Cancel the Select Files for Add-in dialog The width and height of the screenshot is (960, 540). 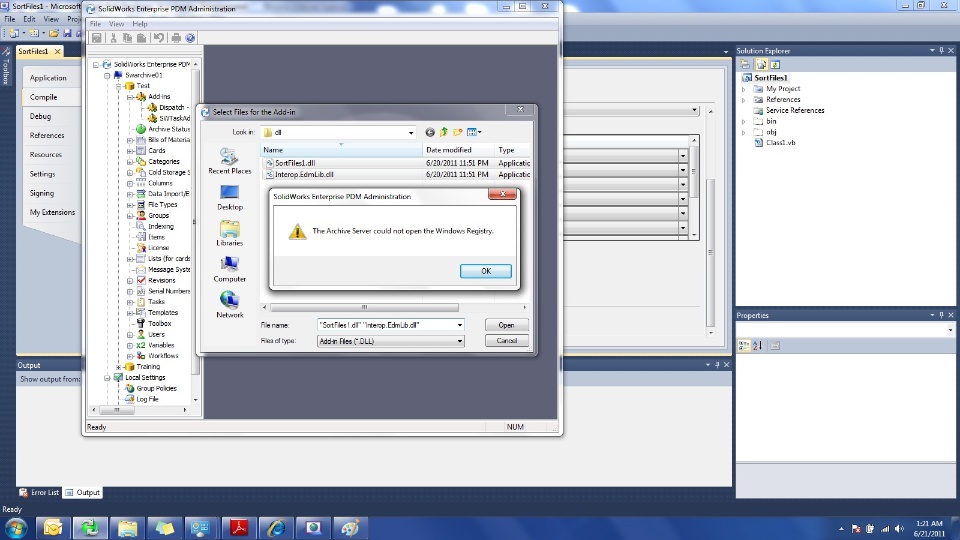coord(506,340)
